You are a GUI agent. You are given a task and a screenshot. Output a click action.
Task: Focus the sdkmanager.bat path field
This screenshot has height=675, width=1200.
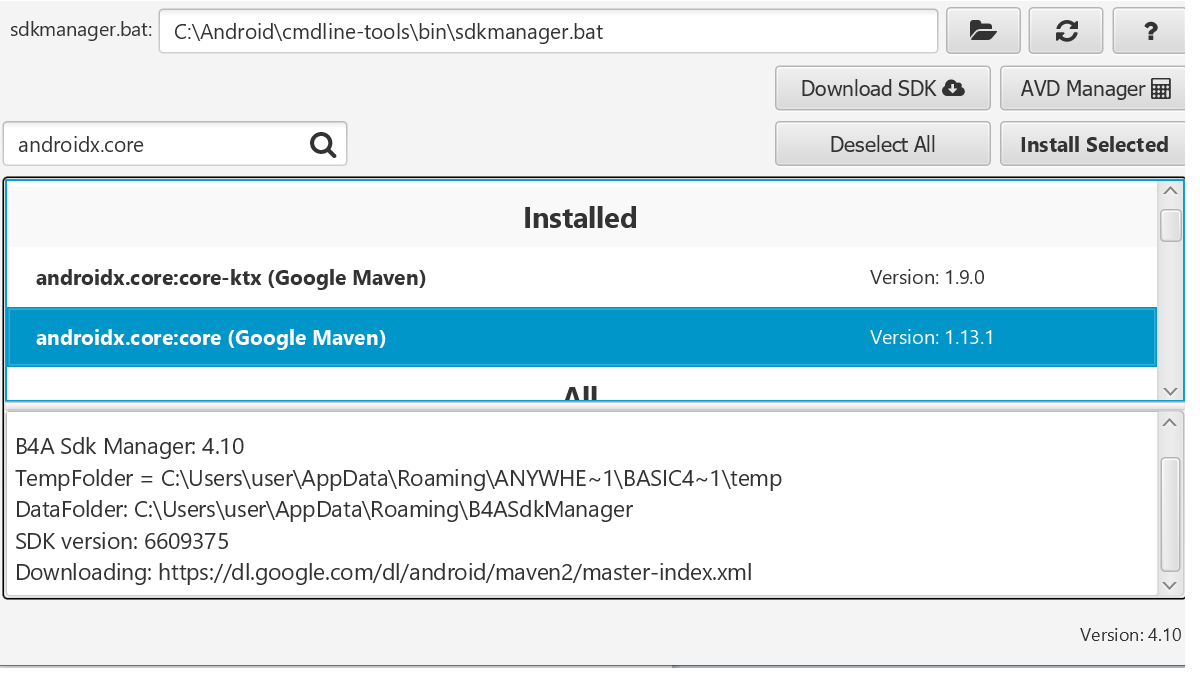click(x=548, y=31)
